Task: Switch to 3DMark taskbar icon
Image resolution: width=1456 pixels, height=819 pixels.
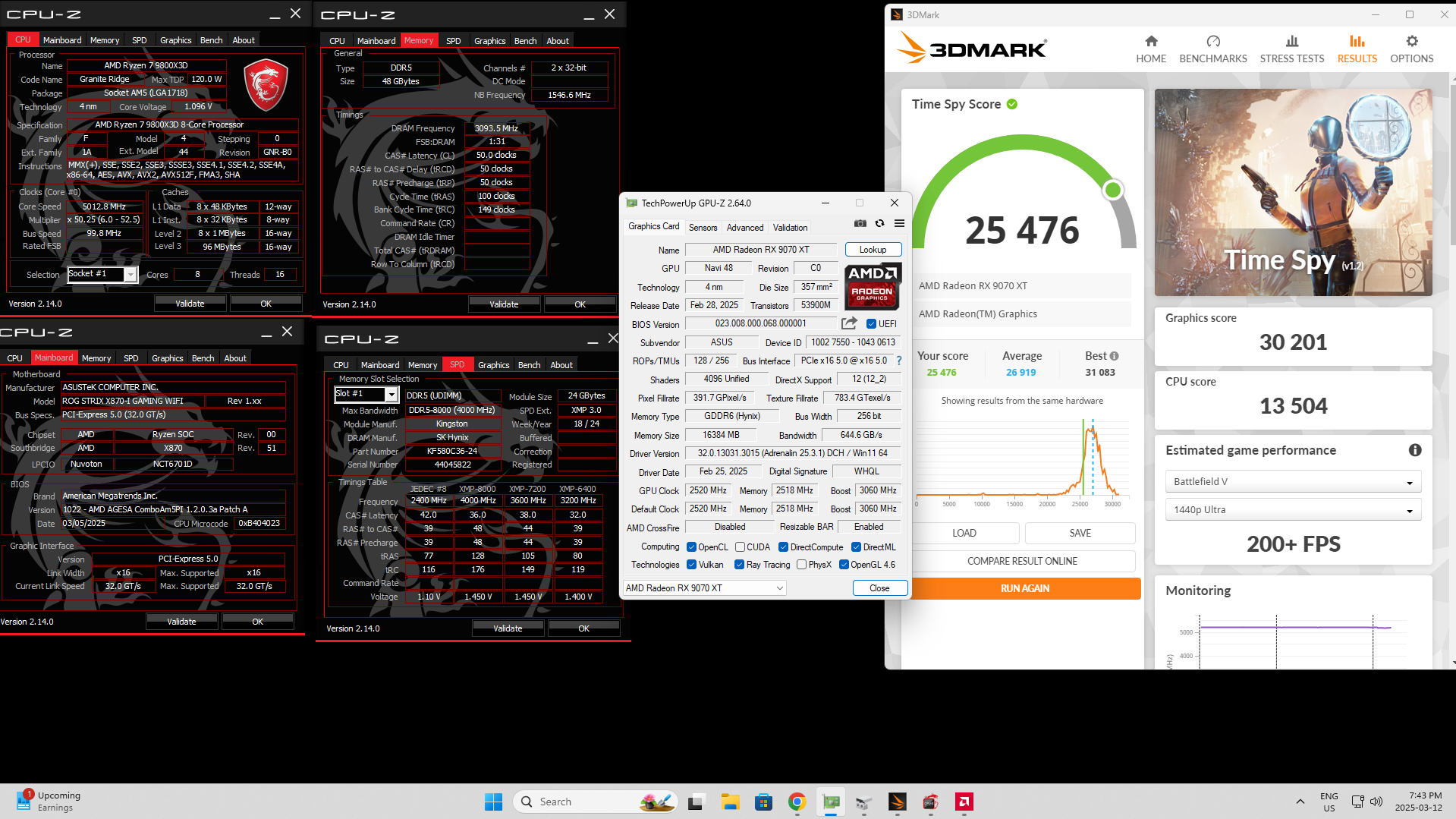Action: click(x=898, y=802)
